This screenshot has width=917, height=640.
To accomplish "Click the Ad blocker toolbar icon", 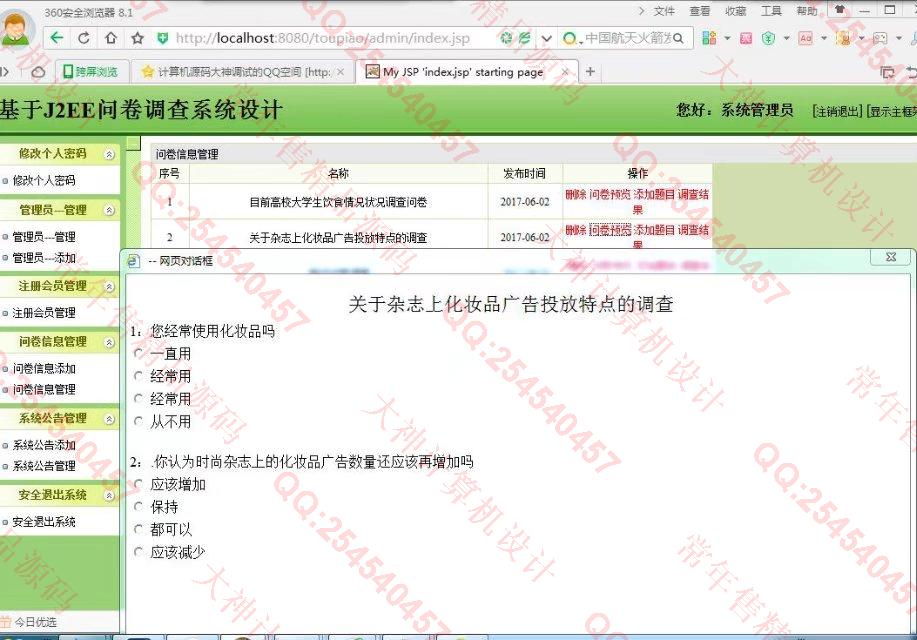I will 805,39.
